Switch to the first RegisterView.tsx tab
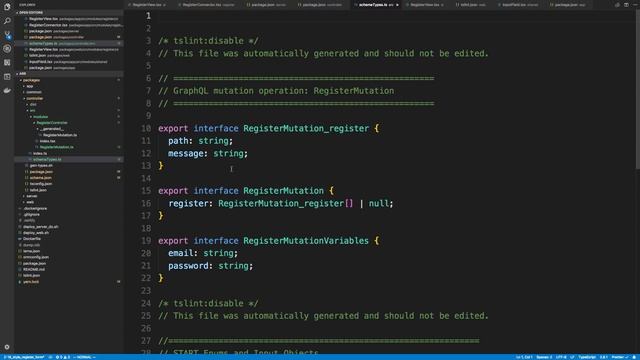 click(x=148, y=5)
